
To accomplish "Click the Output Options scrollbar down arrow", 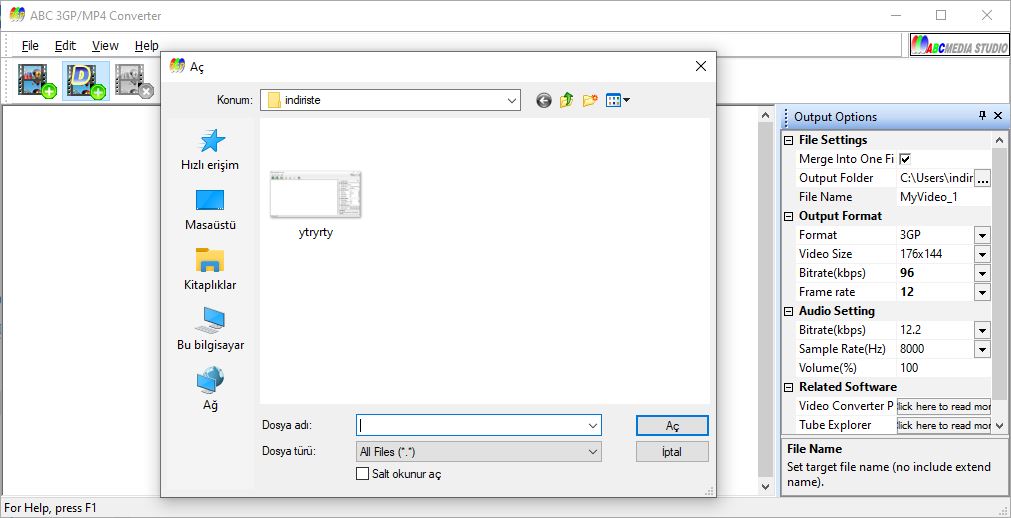I will click(999, 425).
